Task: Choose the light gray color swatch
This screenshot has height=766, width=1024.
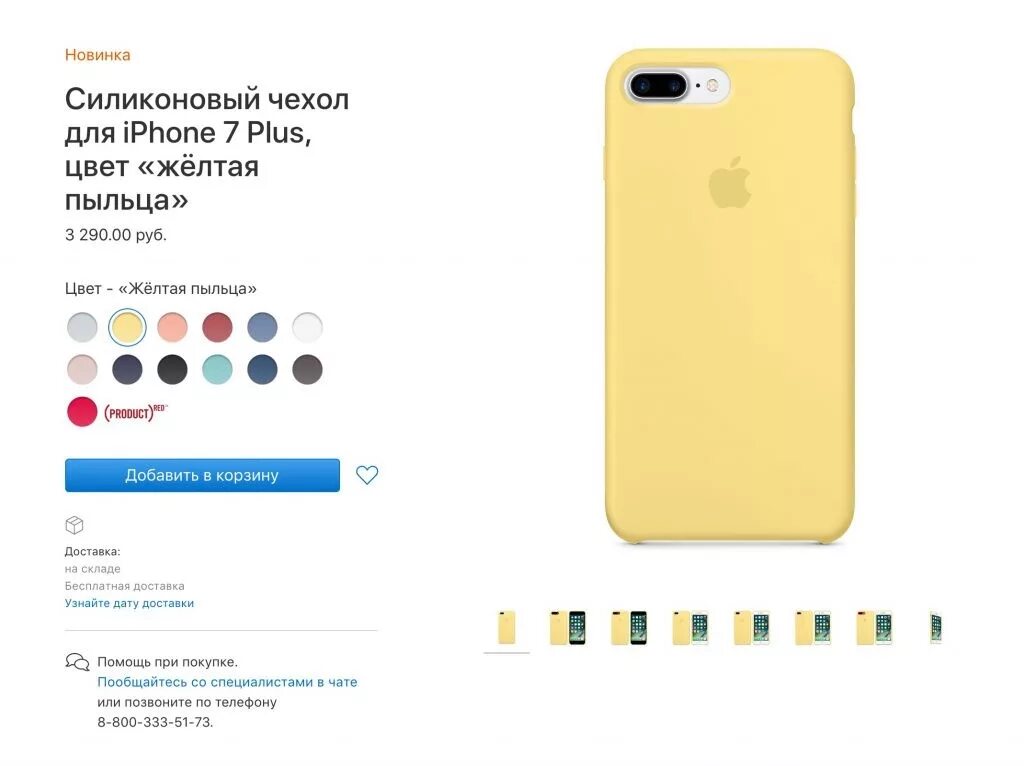Action: click(82, 327)
